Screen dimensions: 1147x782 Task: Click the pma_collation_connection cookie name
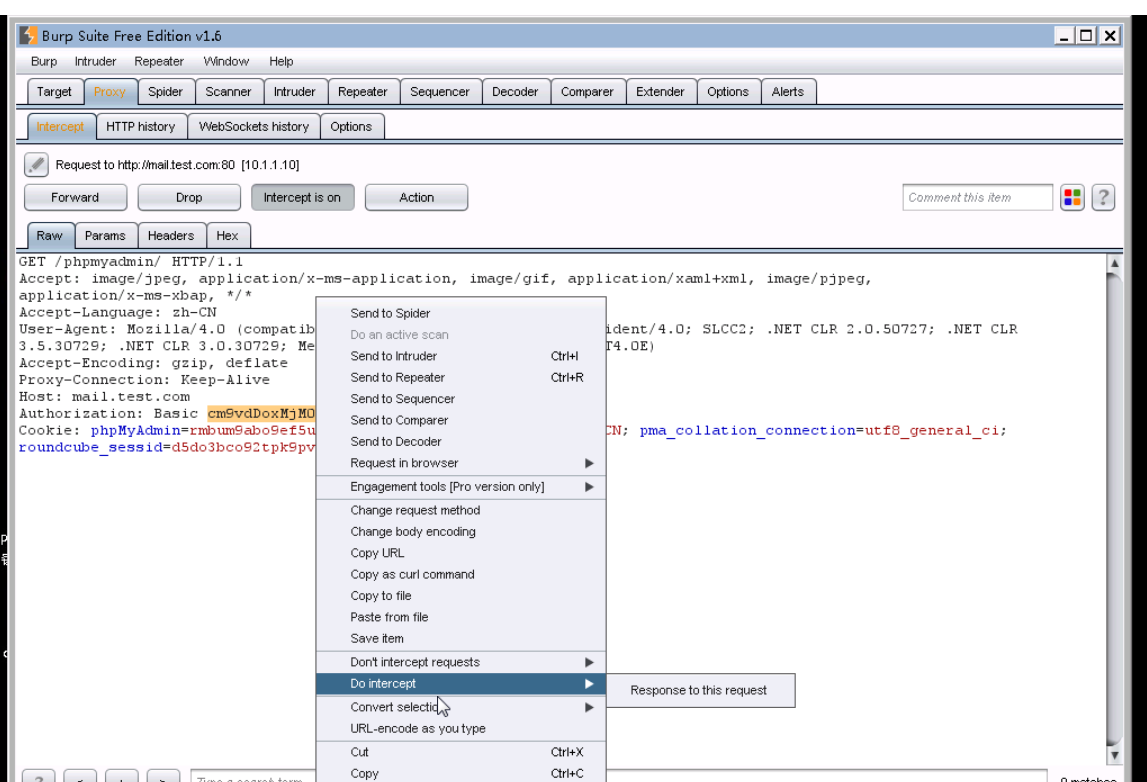pos(747,431)
